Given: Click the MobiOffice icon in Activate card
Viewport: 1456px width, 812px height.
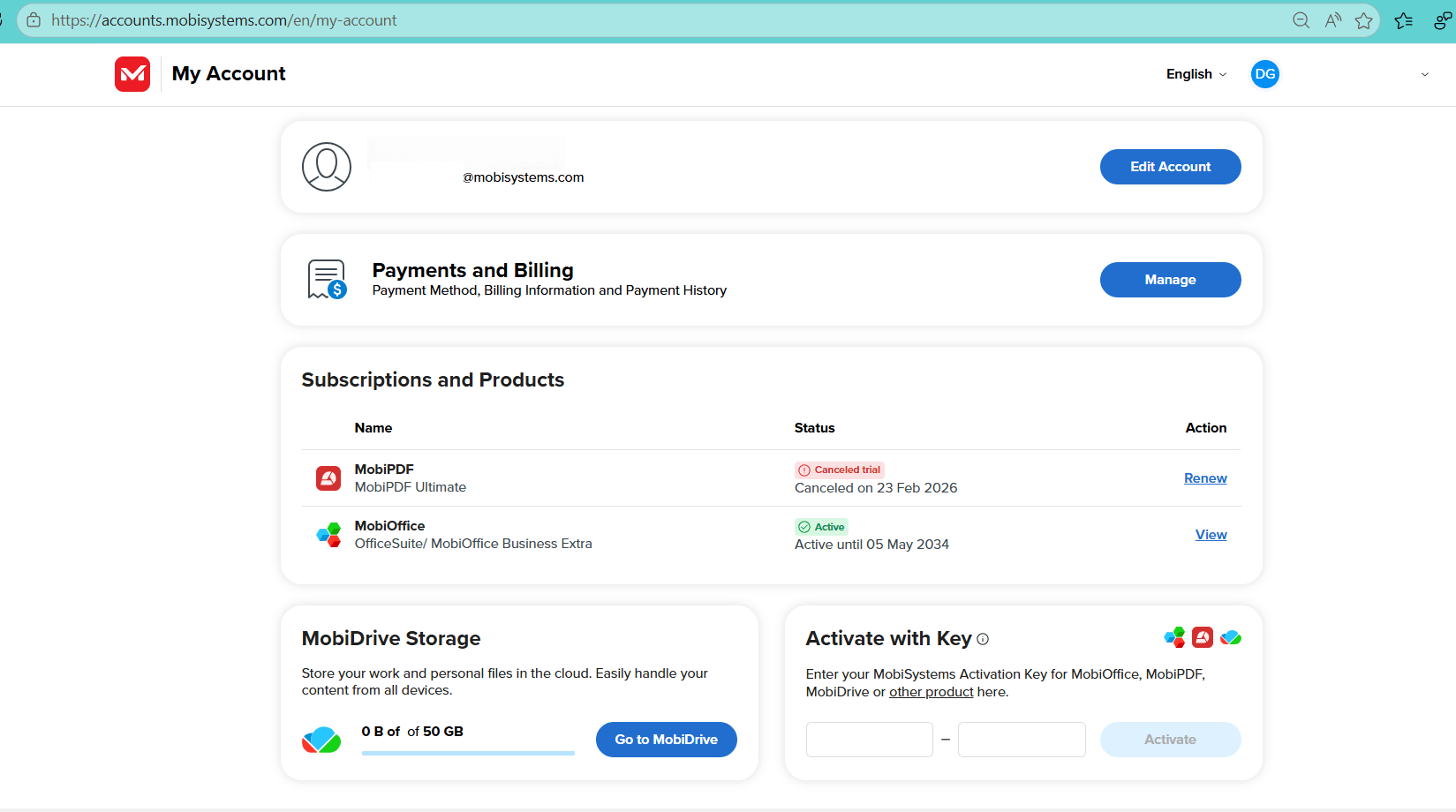Looking at the screenshot, I should [1175, 637].
